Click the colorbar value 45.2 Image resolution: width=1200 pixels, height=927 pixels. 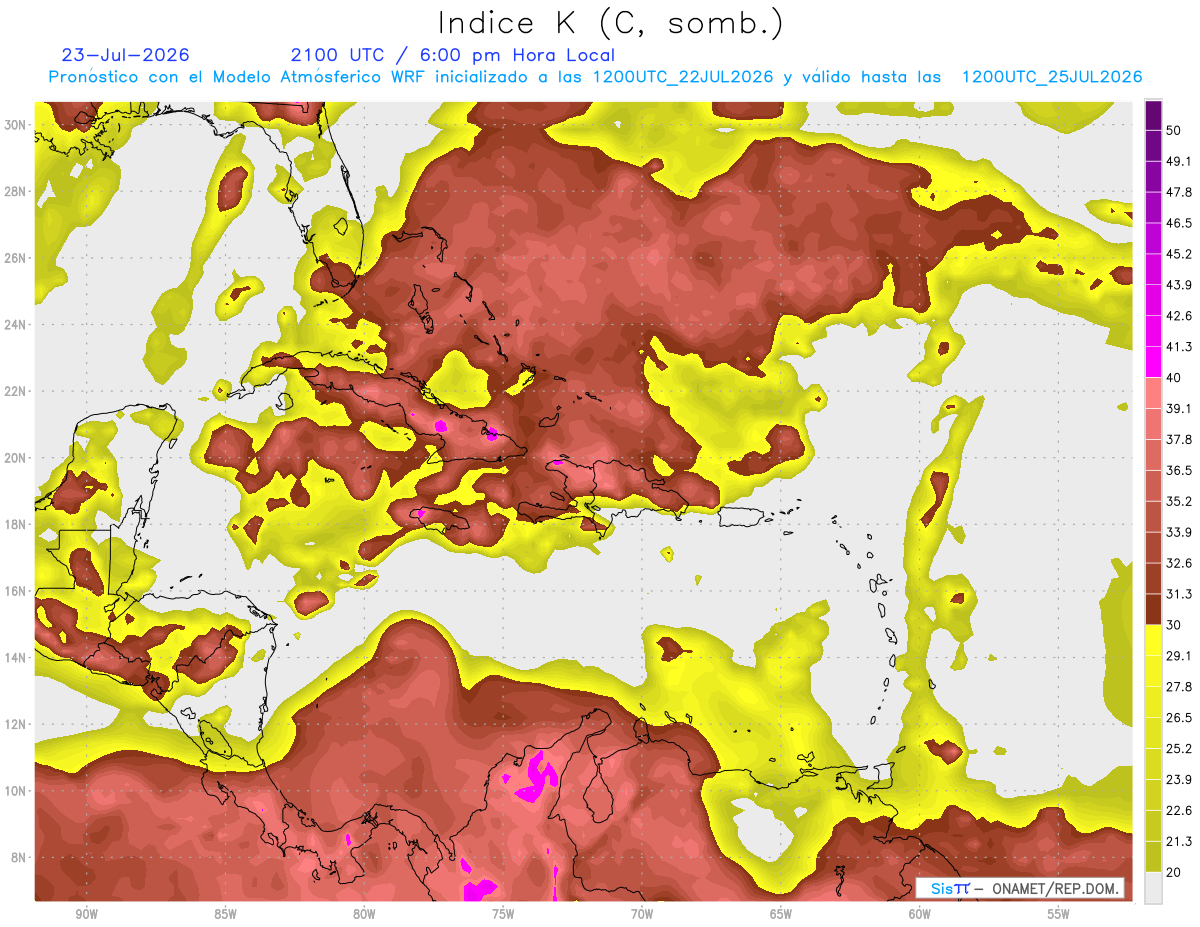coord(1178,254)
